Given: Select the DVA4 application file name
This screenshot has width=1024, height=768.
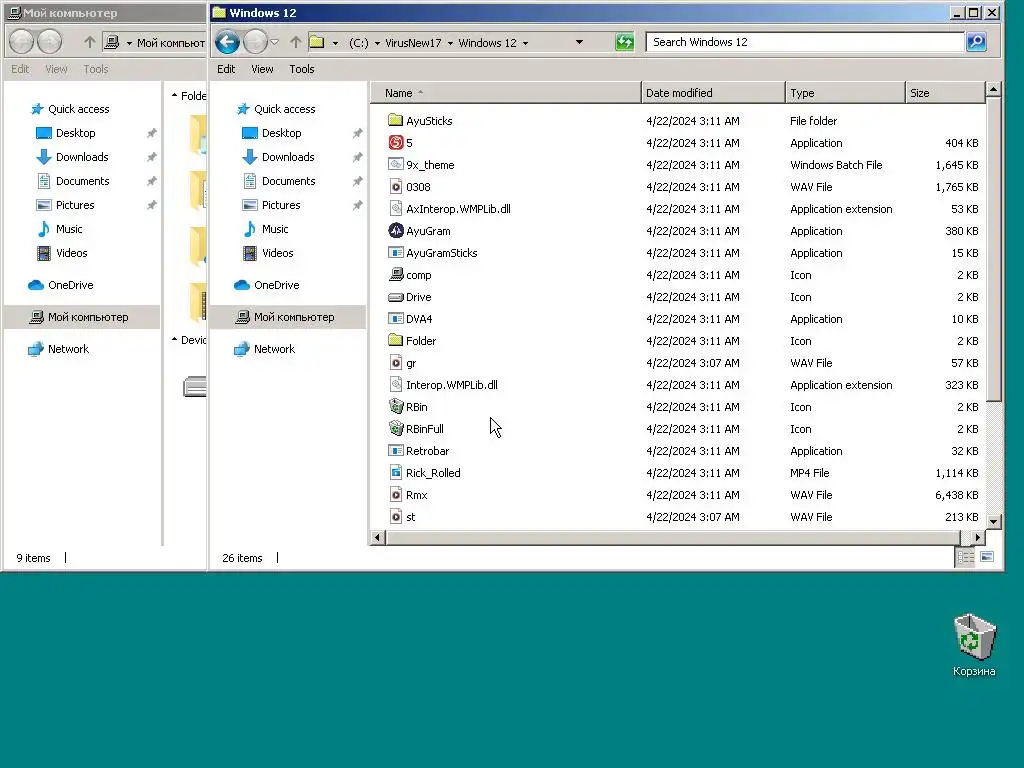Looking at the screenshot, I should (419, 319).
